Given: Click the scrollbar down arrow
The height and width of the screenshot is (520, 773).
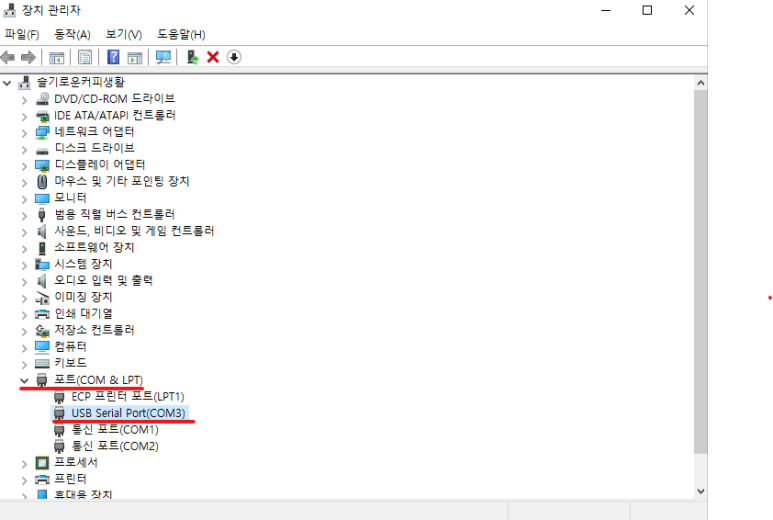Looking at the screenshot, I should pos(701,491).
